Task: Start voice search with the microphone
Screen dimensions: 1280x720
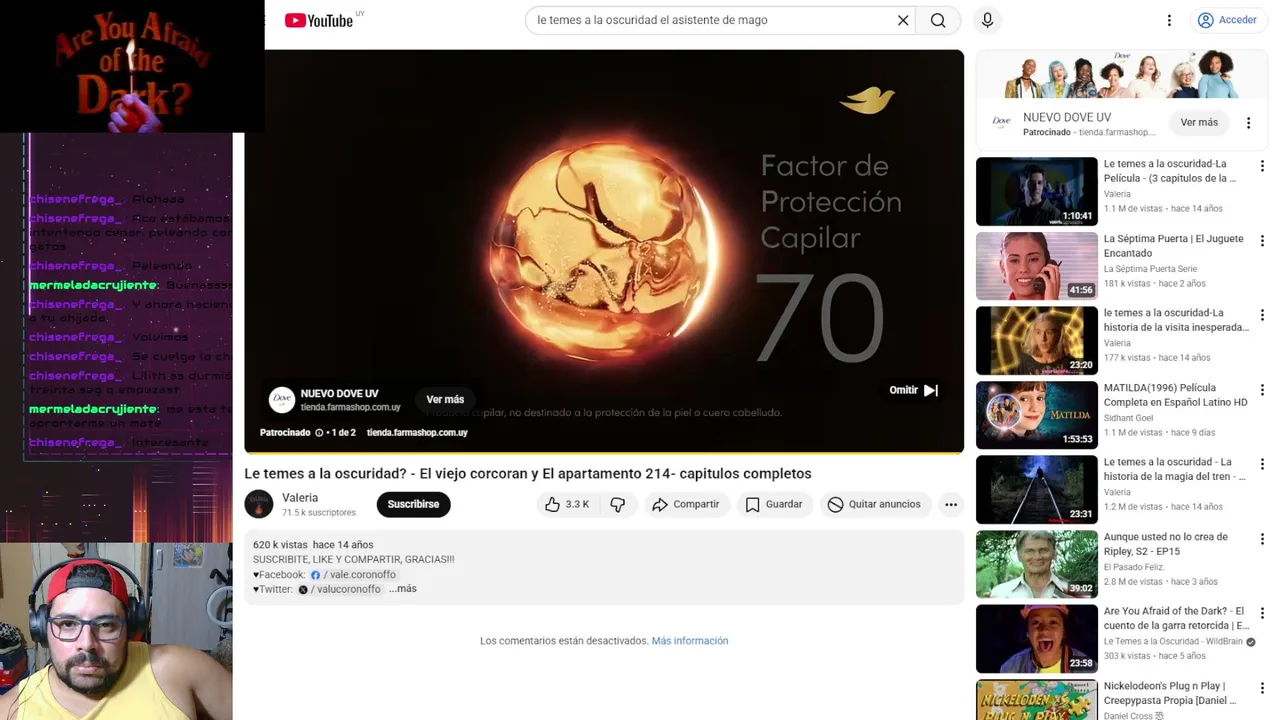Action: click(987, 20)
